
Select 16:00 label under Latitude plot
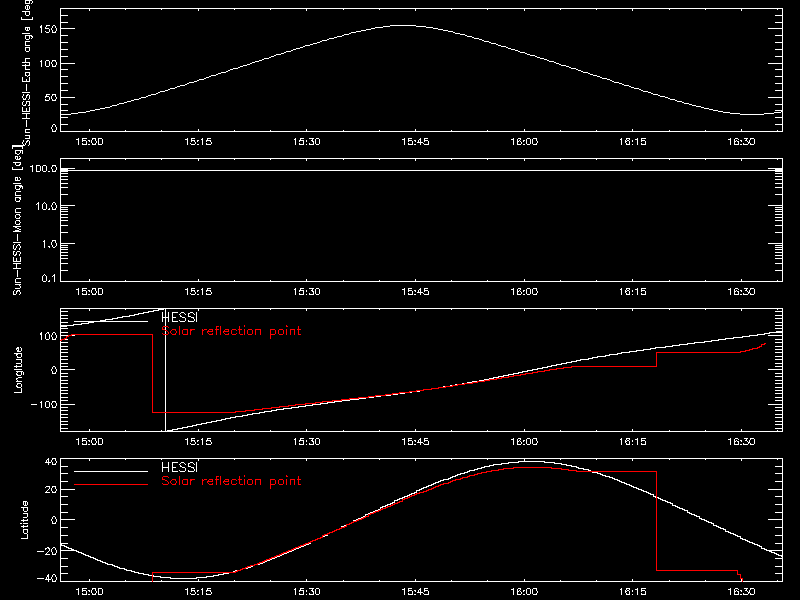(x=524, y=591)
